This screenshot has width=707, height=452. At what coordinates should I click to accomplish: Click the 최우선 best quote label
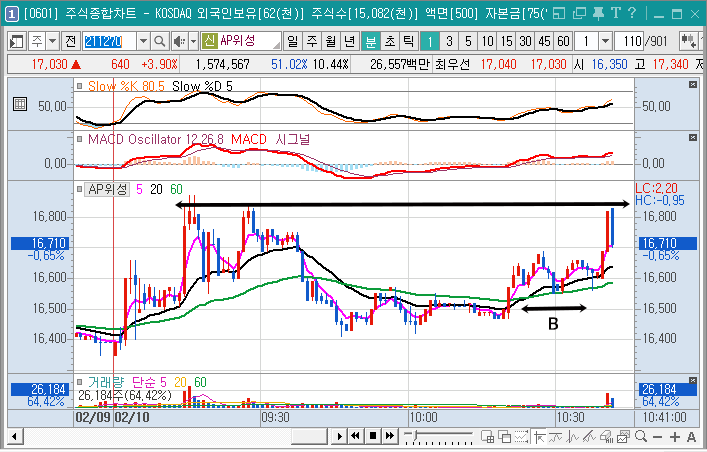click(x=452, y=65)
